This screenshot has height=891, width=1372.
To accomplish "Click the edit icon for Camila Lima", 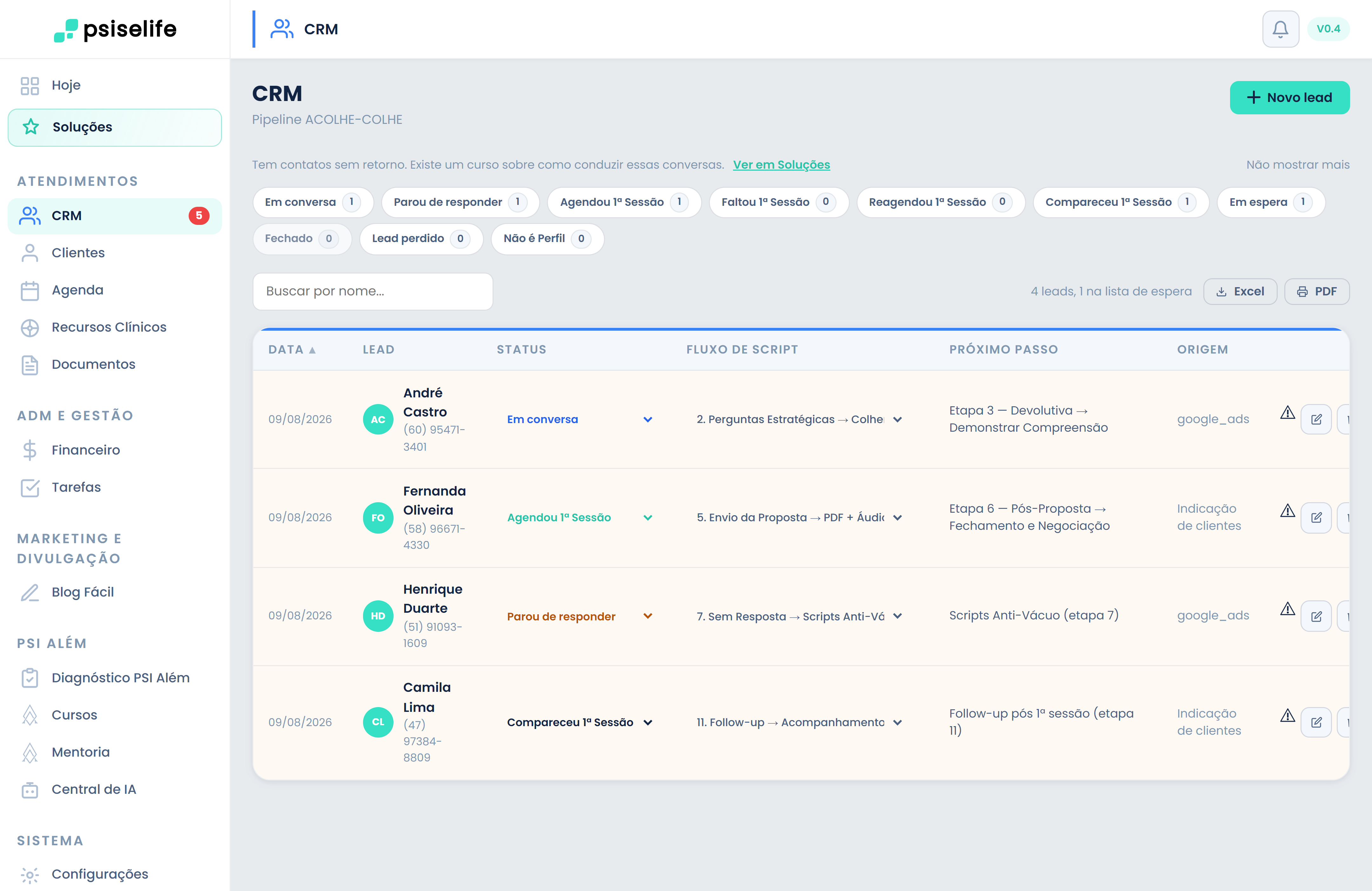I will point(1316,722).
